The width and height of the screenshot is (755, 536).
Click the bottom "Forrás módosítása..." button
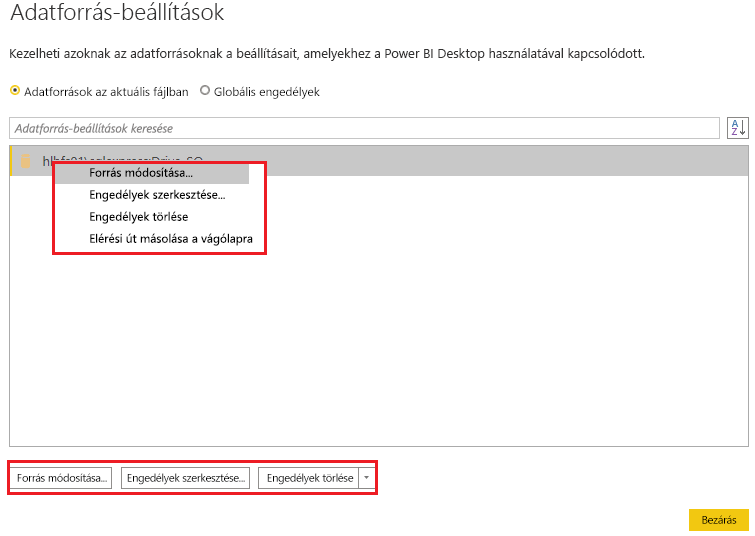(x=61, y=478)
